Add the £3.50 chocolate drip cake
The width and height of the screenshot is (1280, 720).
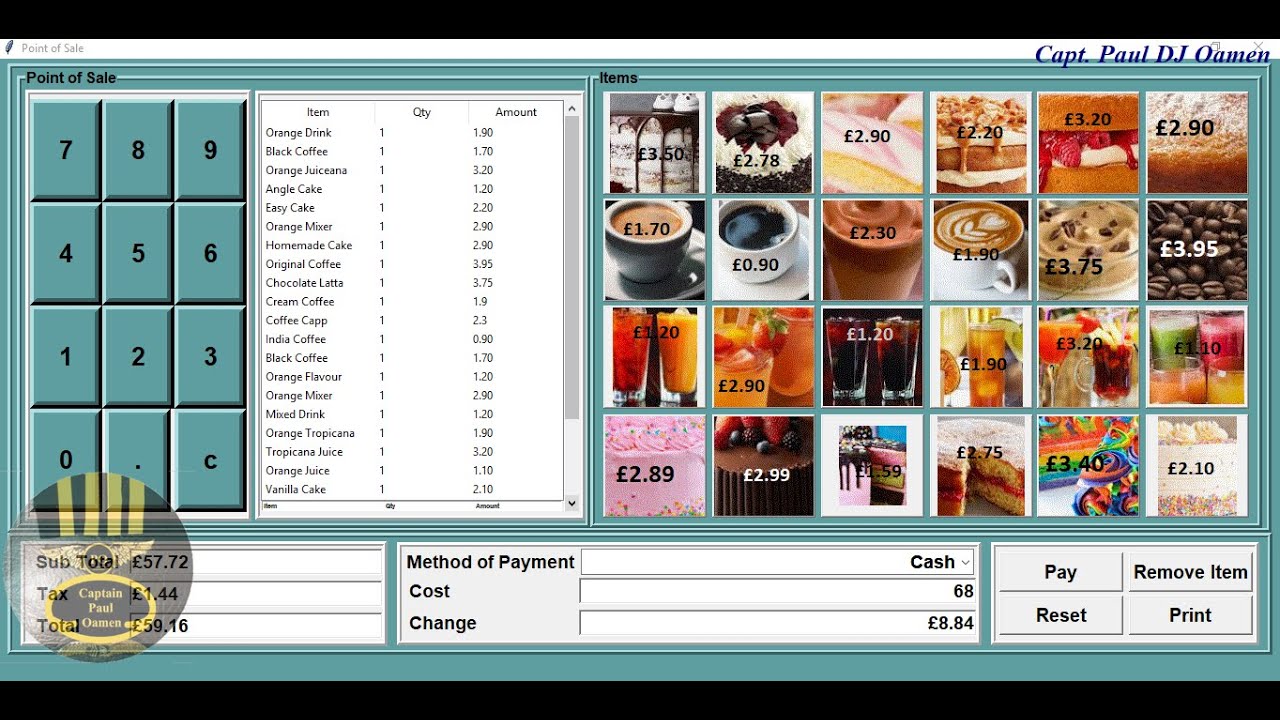pyautogui.click(x=655, y=143)
